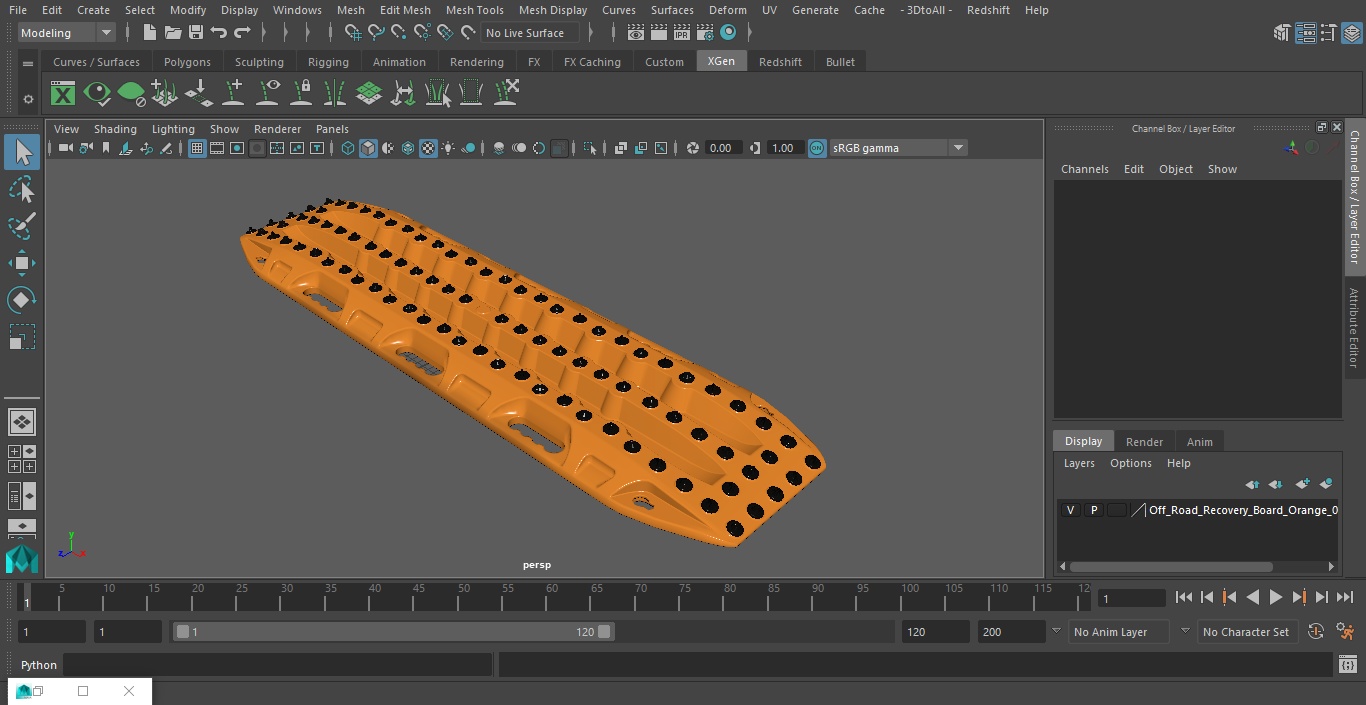The width and height of the screenshot is (1366, 705).
Task: Click the Save Scene floppy icon
Action: 195,33
